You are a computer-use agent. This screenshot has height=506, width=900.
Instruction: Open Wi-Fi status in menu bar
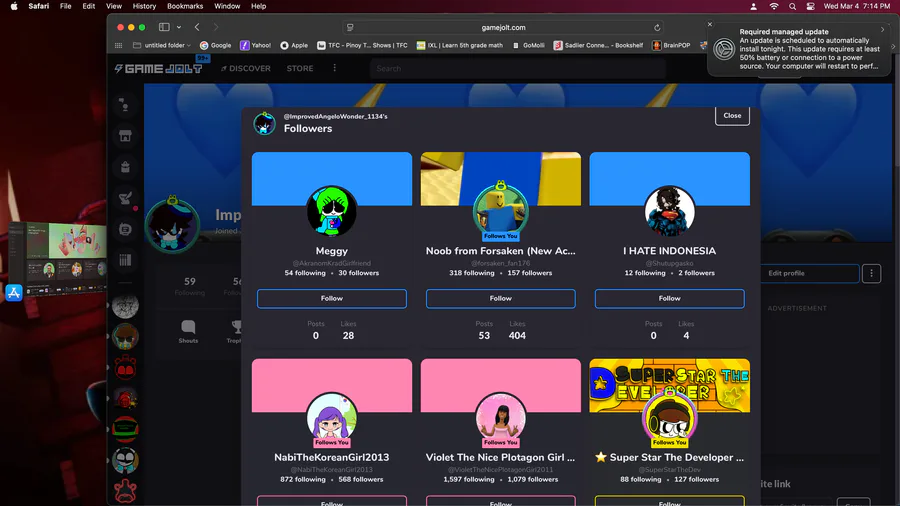pyautogui.click(x=774, y=6)
